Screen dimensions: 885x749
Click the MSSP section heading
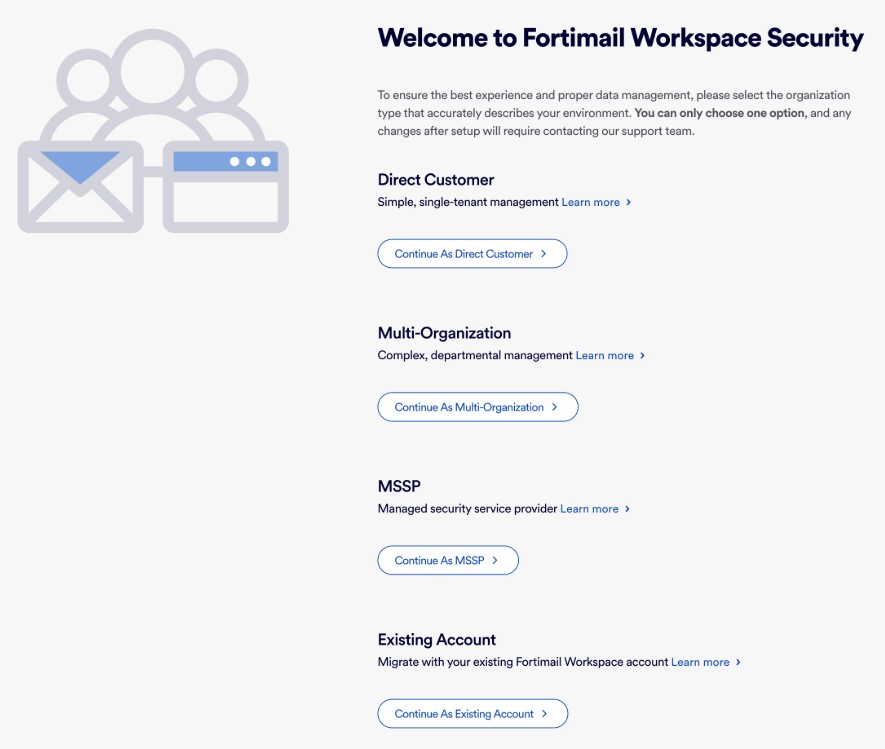399,487
